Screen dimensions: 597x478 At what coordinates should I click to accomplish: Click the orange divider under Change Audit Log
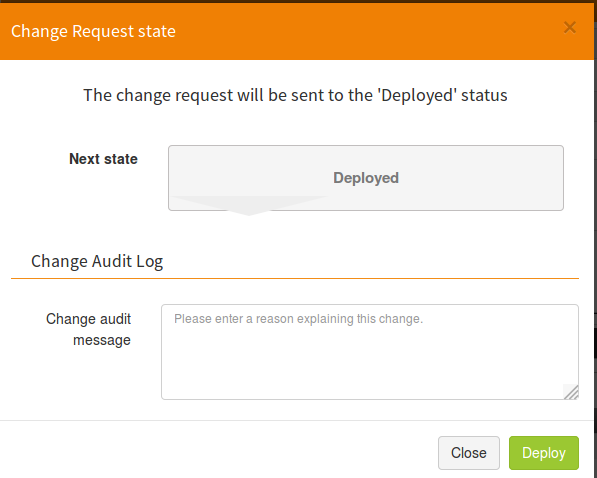(295, 278)
